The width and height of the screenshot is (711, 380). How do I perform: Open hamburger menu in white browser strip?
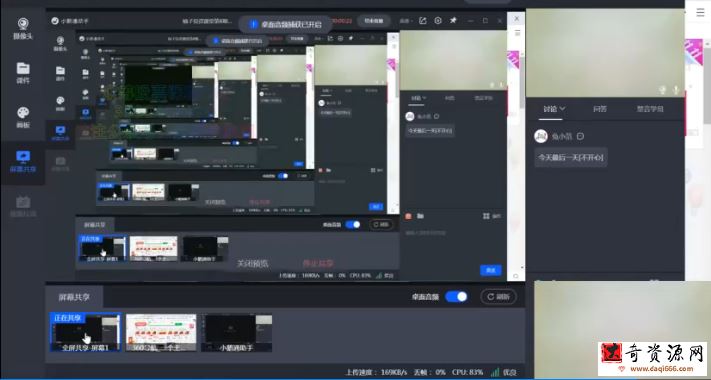tap(700, 13)
